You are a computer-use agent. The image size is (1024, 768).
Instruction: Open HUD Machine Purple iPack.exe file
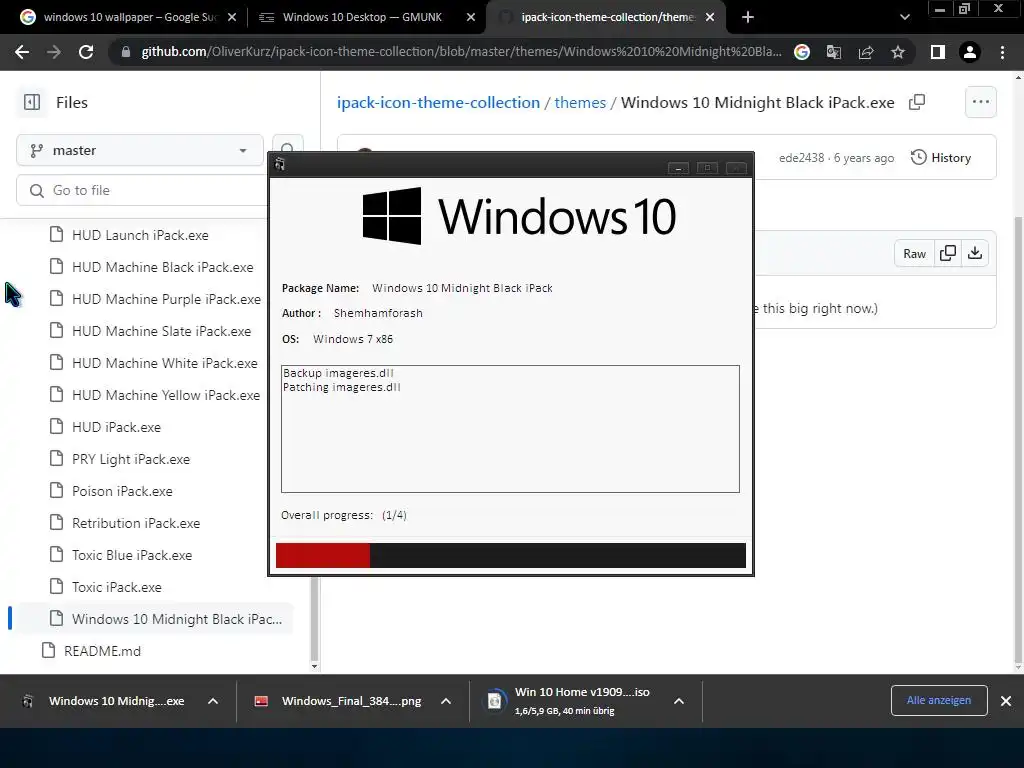(x=166, y=299)
